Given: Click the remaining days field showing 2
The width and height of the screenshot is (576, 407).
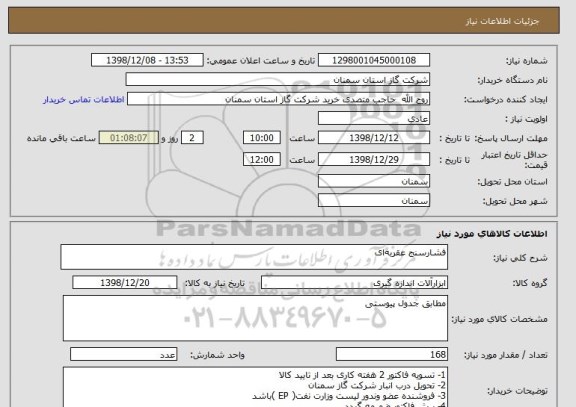Looking at the screenshot, I should (192, 138).
